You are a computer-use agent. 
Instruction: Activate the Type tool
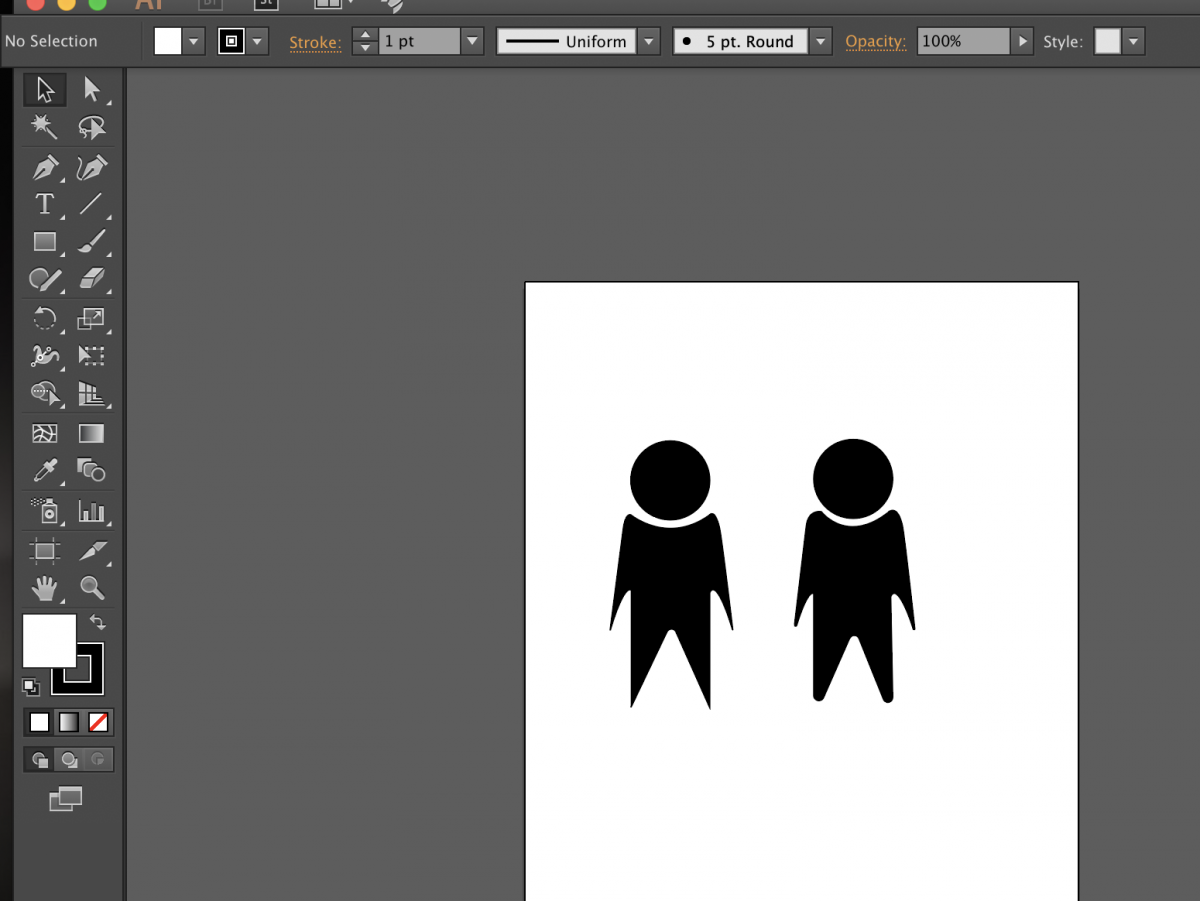click(44, 205)
